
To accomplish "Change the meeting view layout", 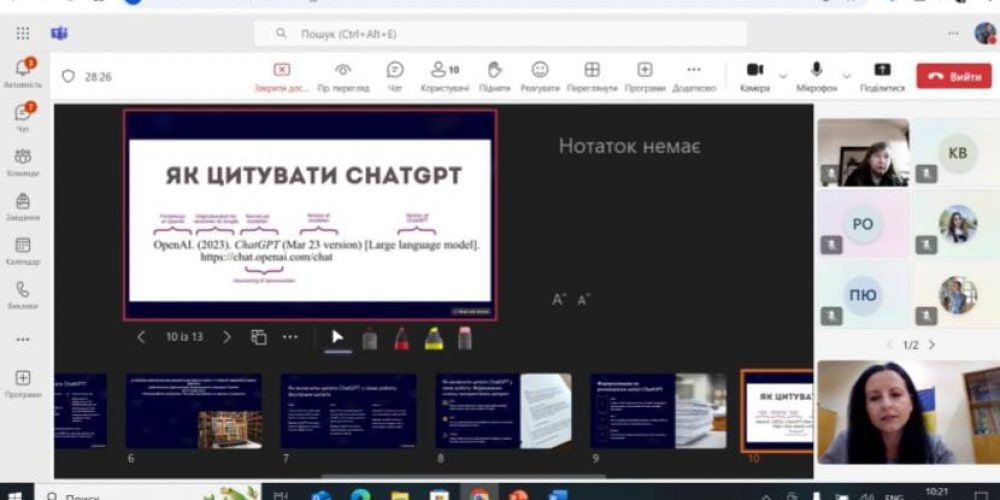I will click(592, 76).
